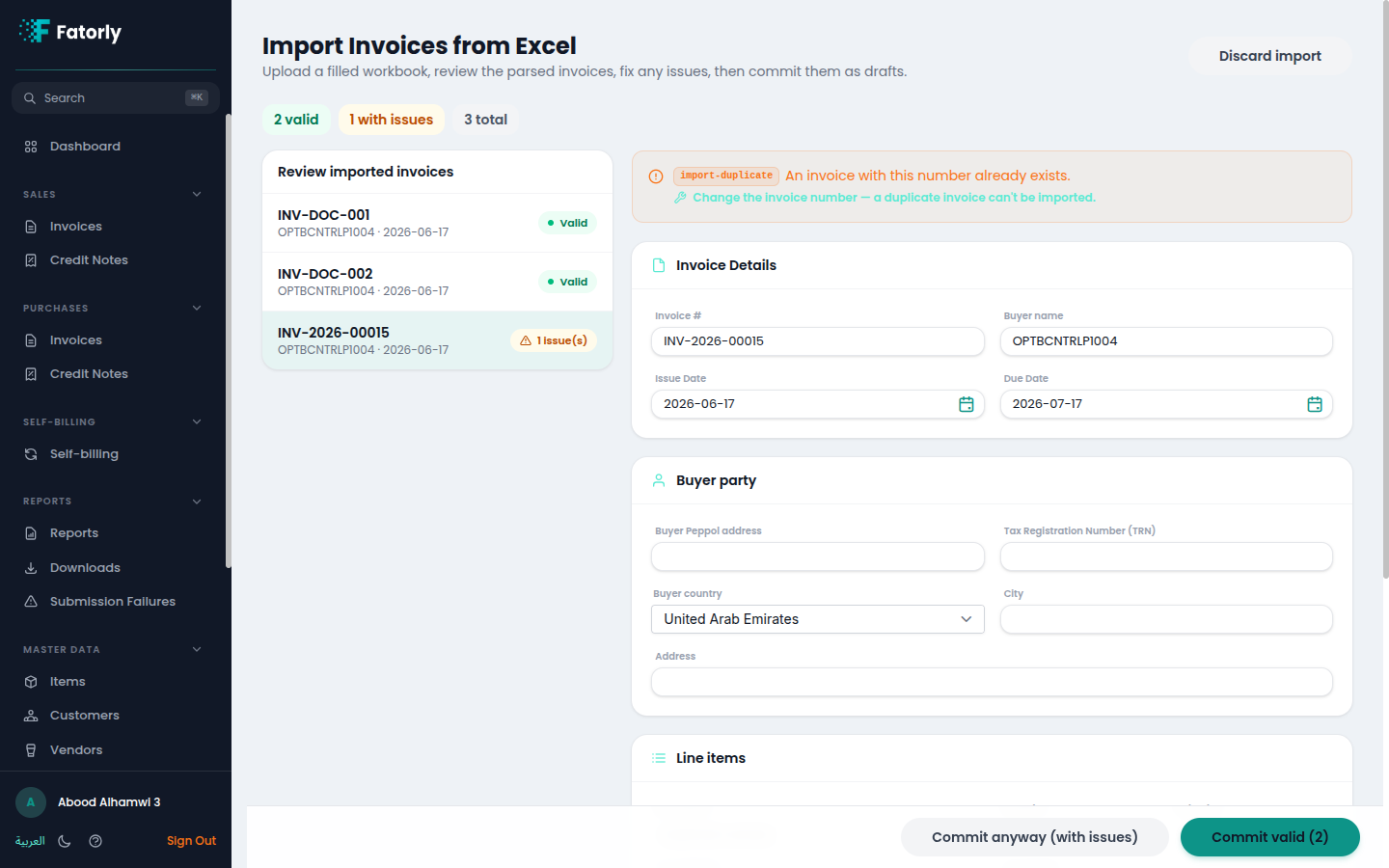The height and width of the screenshot is (868, 1389).
Task: Collapse the MASTER DATA section chevron
Action: click(x=197, y=649)
